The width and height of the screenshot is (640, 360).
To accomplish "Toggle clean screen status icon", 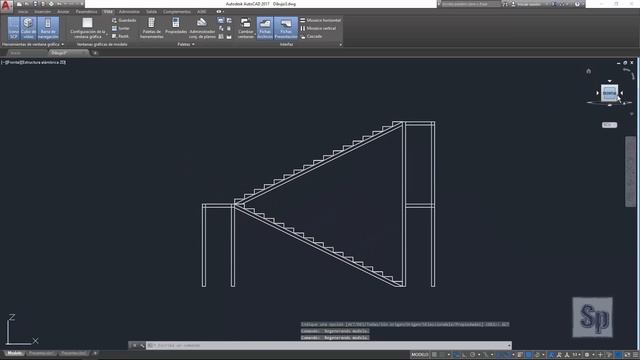I will pyautogui.click(x=627, y=355).
